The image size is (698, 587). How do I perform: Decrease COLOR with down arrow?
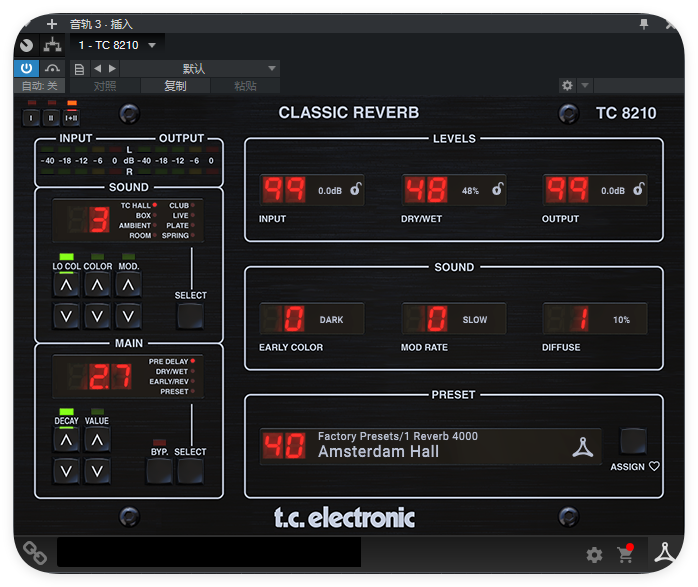pos(97,316)
